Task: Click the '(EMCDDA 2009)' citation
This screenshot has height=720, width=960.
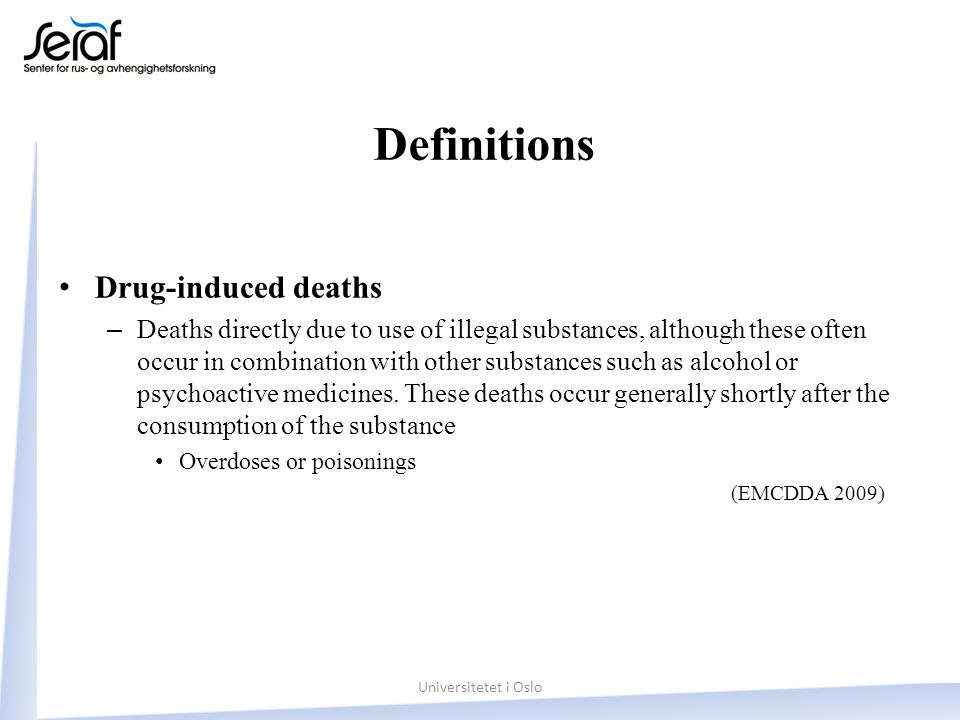Action: tap(808, 493)
